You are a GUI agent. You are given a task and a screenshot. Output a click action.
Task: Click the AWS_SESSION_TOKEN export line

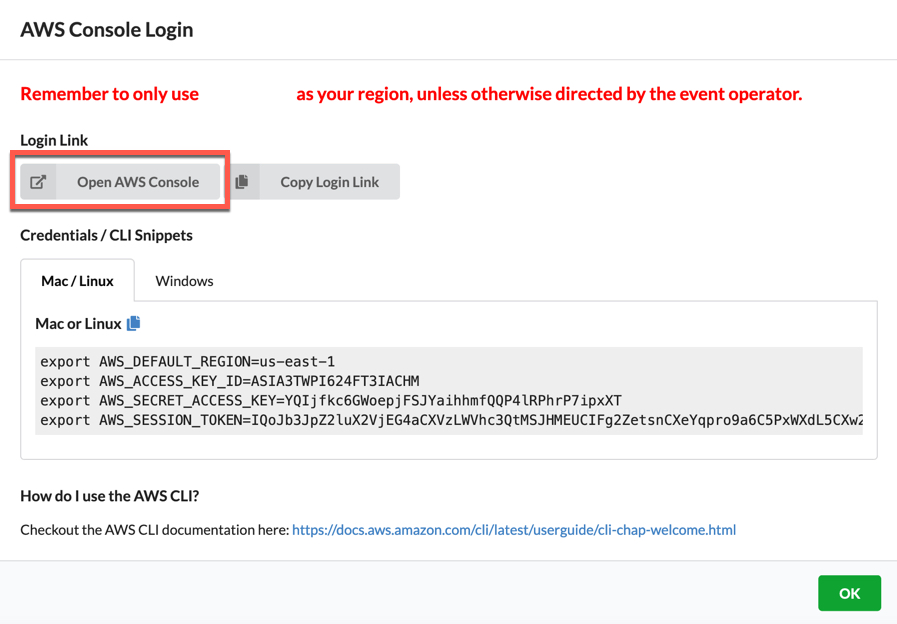click(450, 420)
